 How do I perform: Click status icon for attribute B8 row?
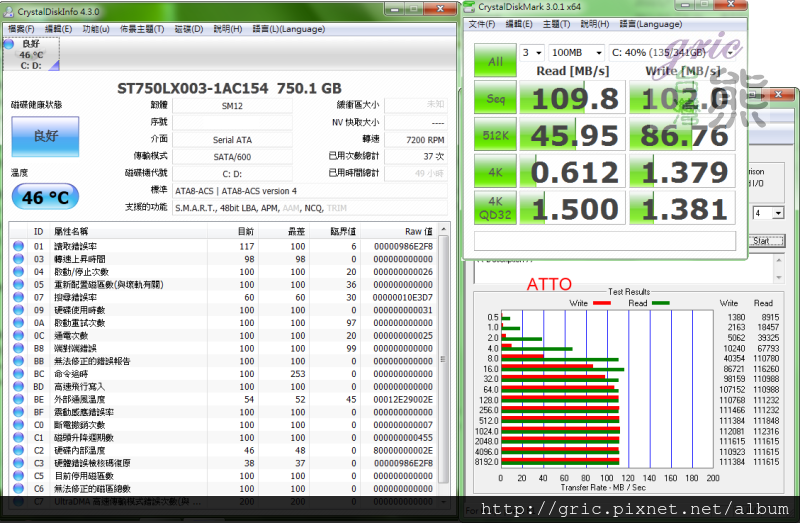18,348
